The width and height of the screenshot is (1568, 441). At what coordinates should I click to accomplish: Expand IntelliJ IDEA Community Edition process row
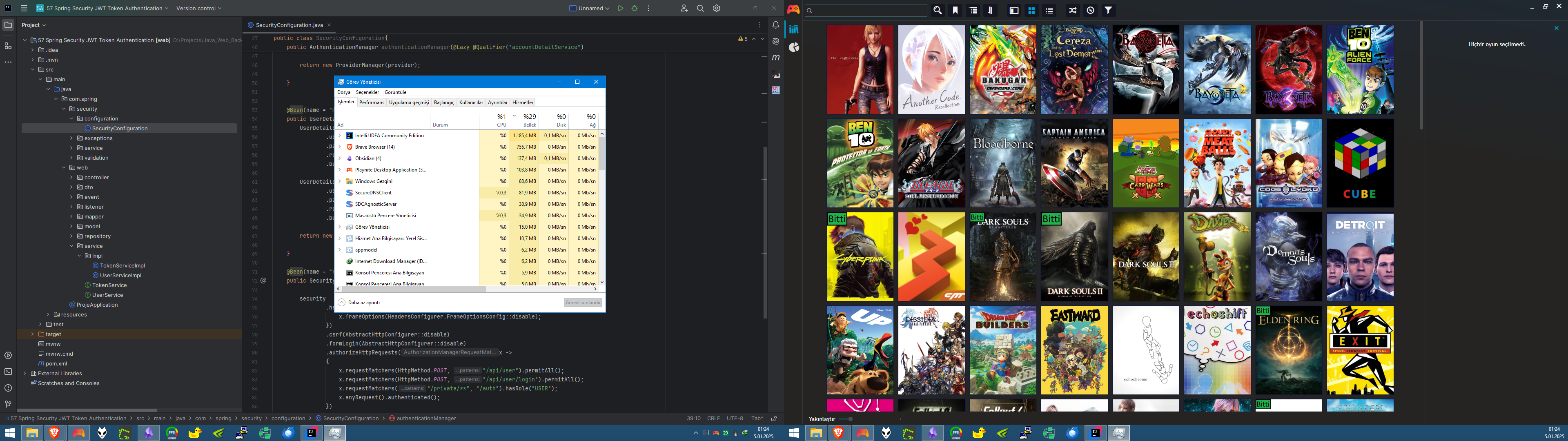tap(340, 136)
